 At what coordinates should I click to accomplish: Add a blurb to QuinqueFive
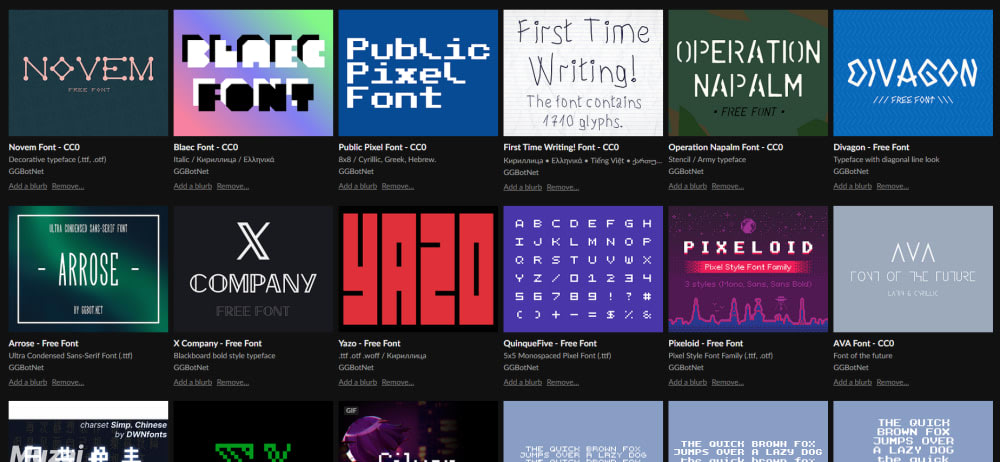pos(522,382)
